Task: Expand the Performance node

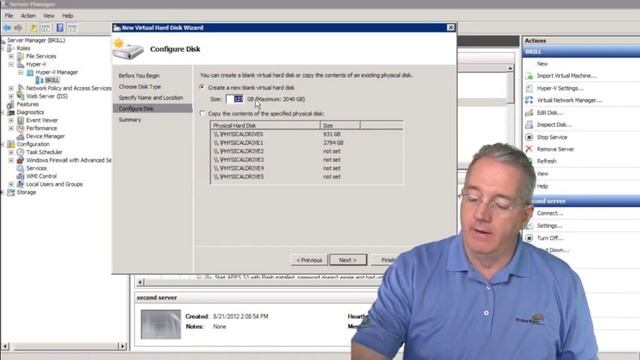Action: coord(11,128)
